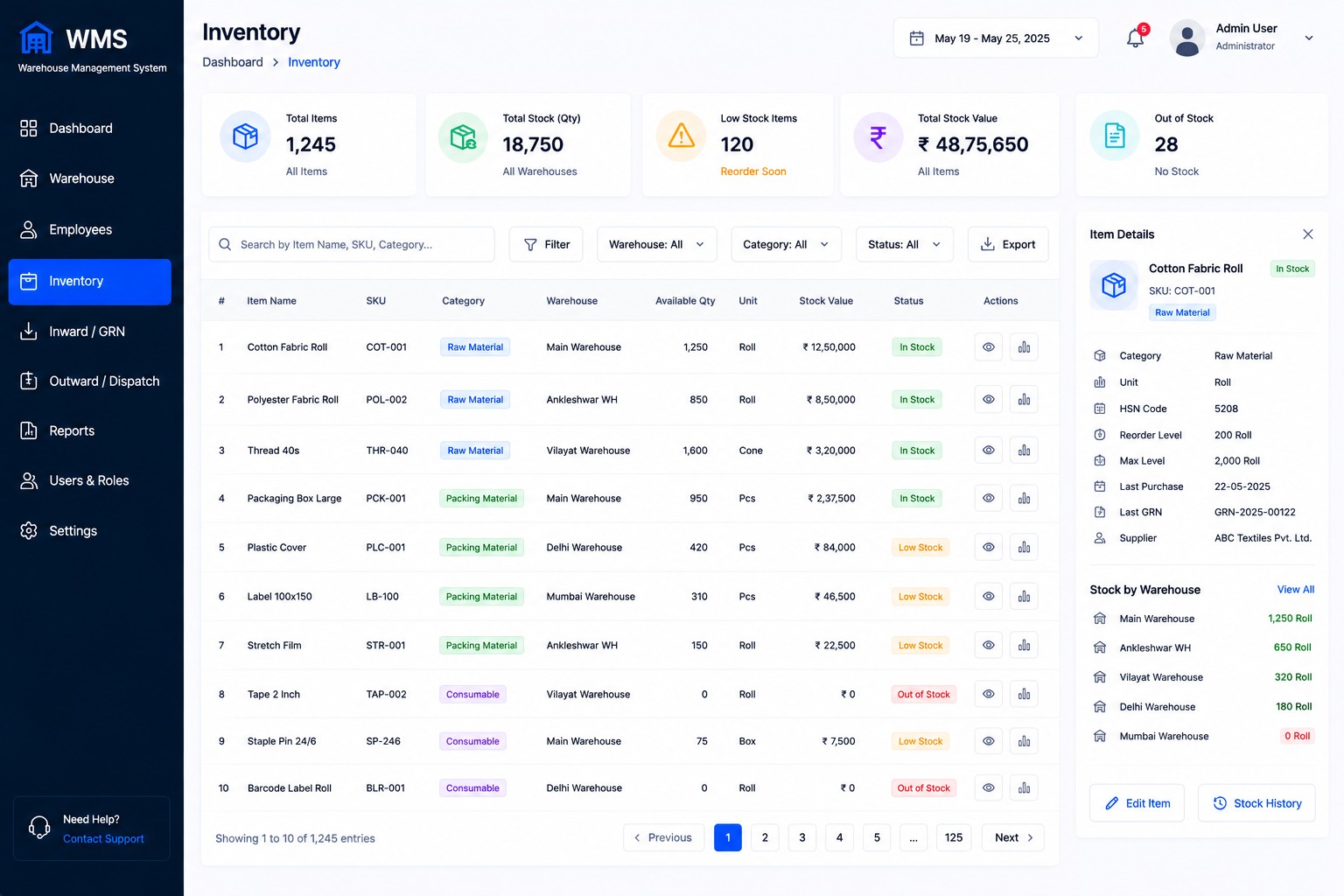Open the Admin User account chevron

tap(1309, 38)
